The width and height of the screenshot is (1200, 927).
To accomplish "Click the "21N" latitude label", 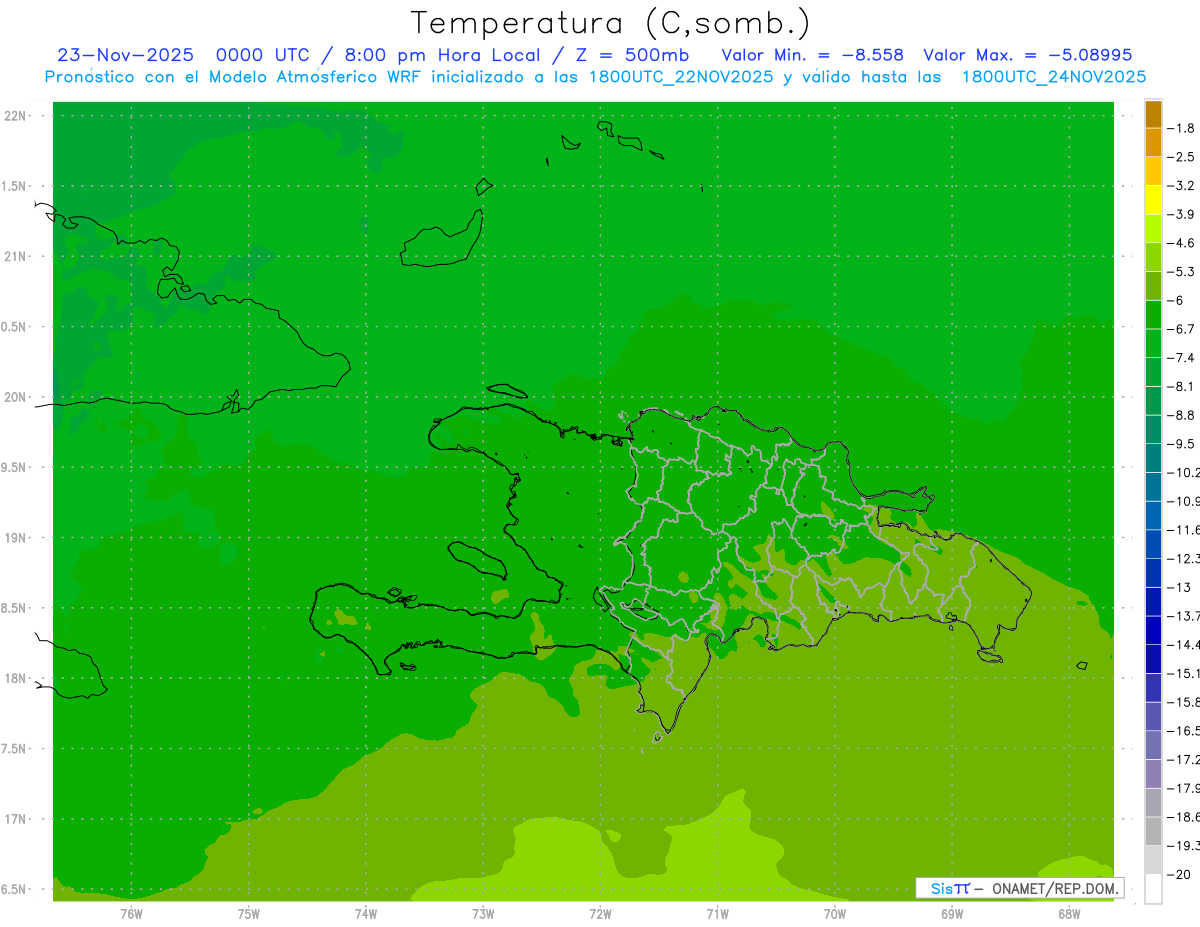I will 17,256.
